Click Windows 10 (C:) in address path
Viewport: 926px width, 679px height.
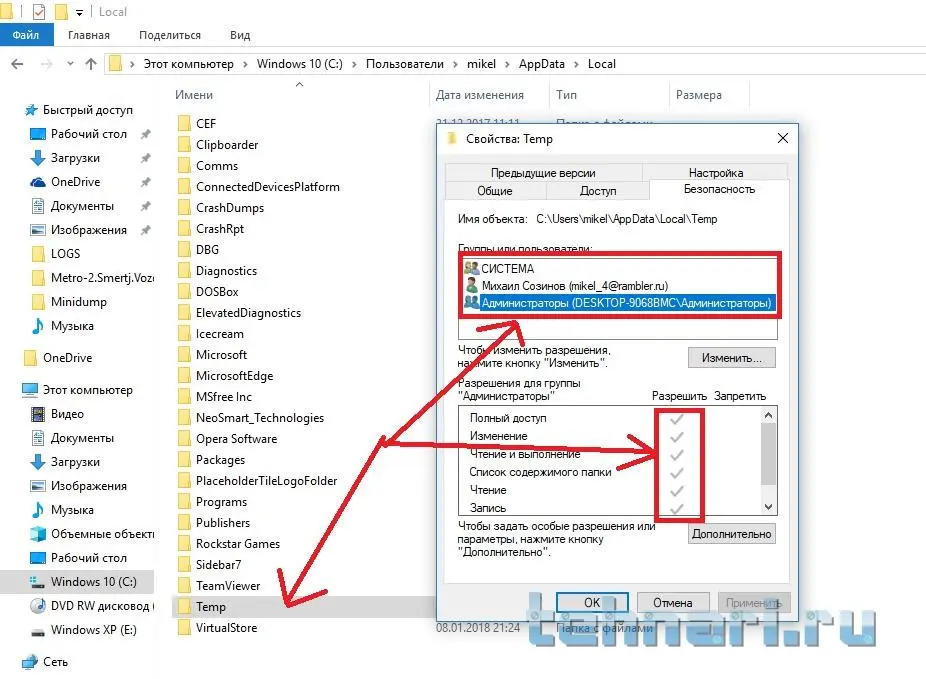(299, 64)
